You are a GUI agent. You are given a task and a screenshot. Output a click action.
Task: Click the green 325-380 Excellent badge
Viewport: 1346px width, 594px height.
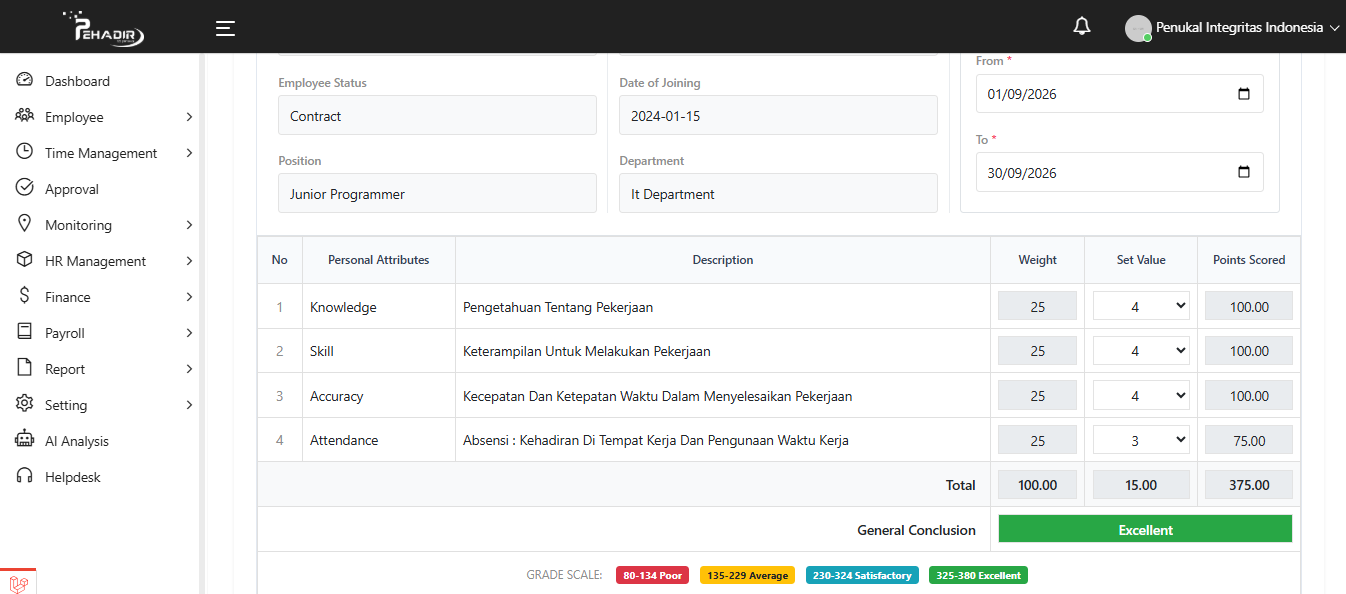978,575
